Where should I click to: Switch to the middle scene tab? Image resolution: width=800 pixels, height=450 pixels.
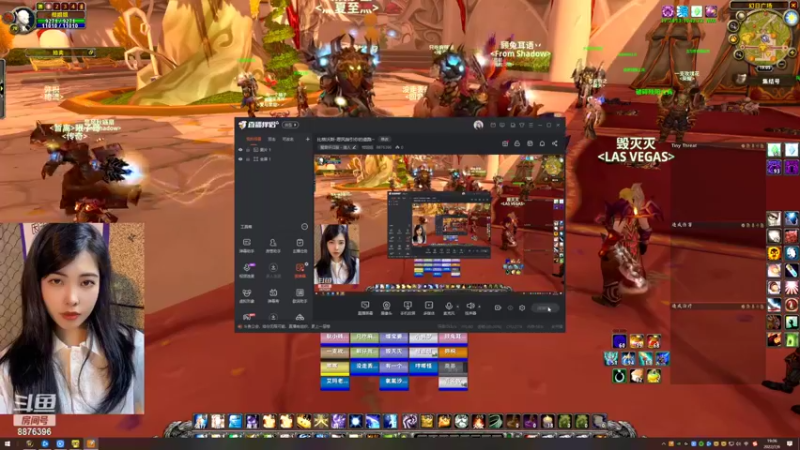pyautogui.click(x=272, y=139)
